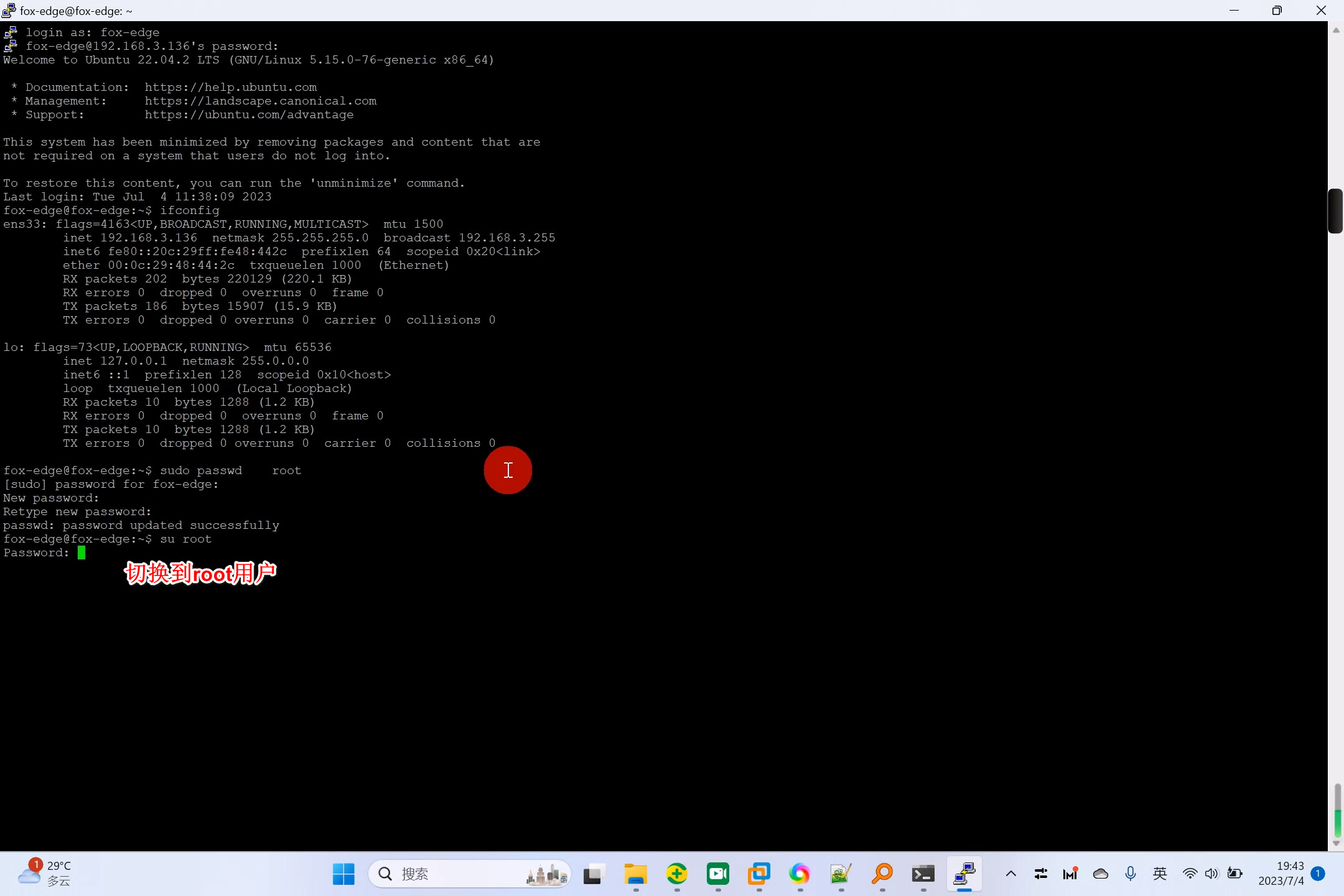This screenshot has height=896, width=1344.
Task: Open the colorful ring app on taskbar
Action: 800,874
